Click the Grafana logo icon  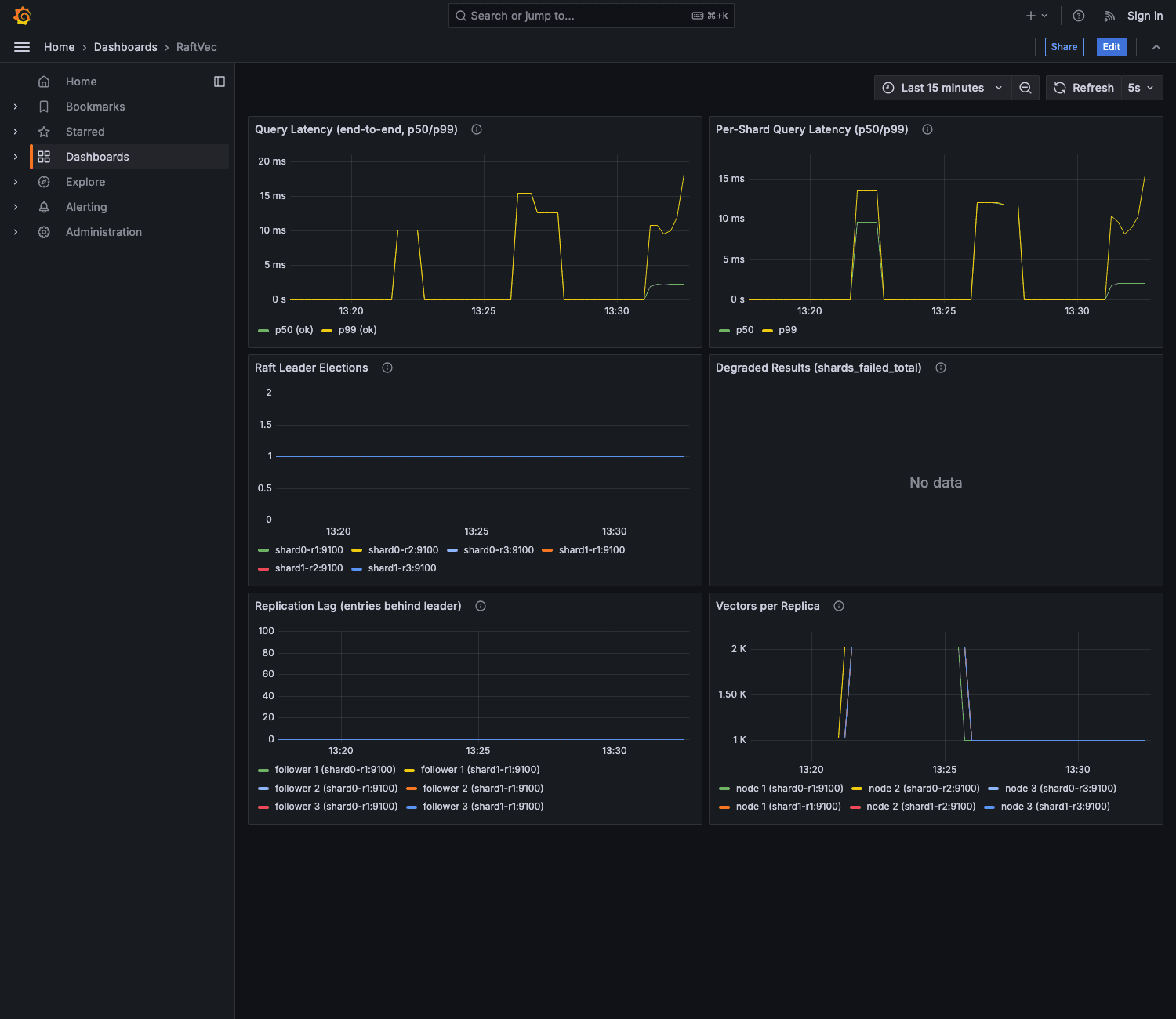tap(22, 16)
